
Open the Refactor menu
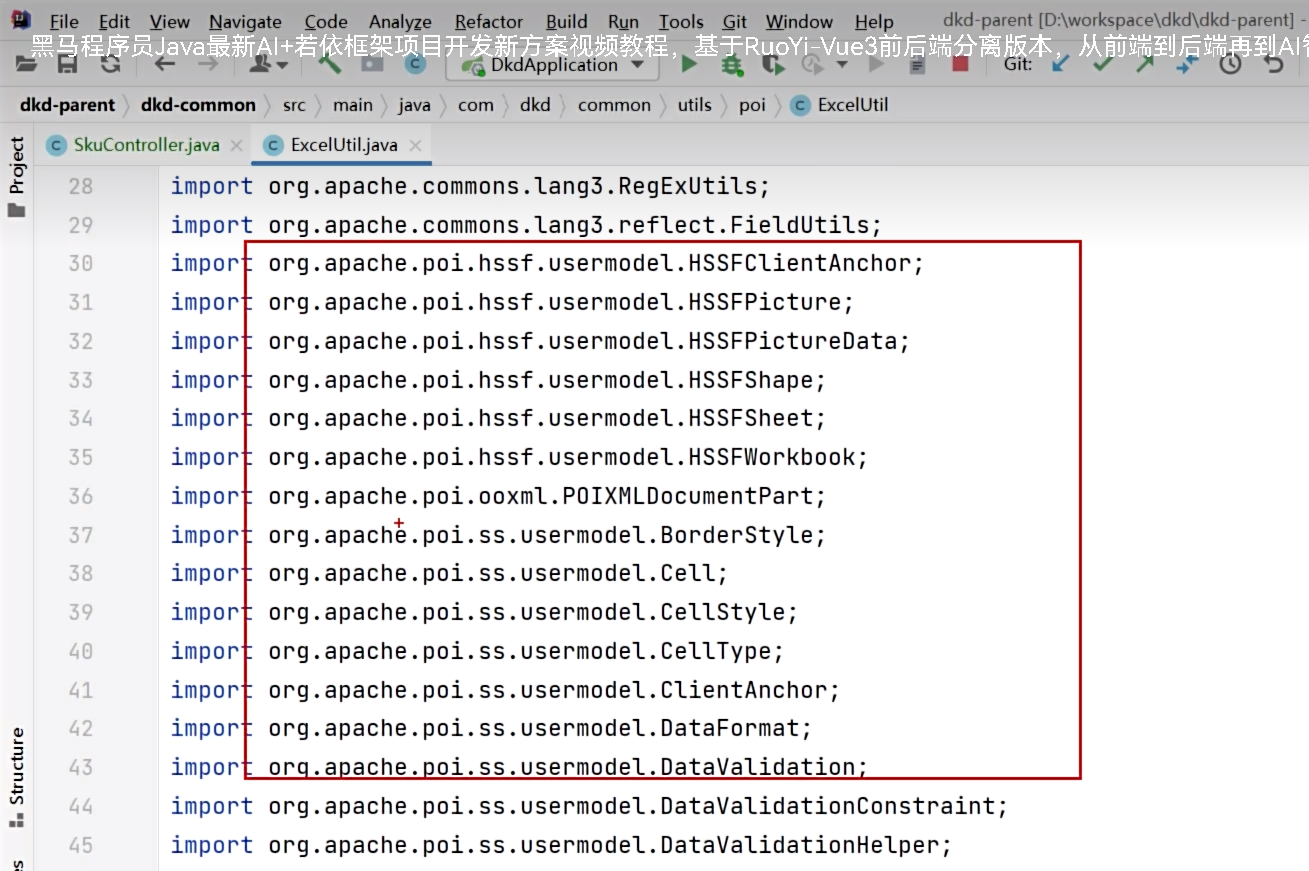click(489, 22)
